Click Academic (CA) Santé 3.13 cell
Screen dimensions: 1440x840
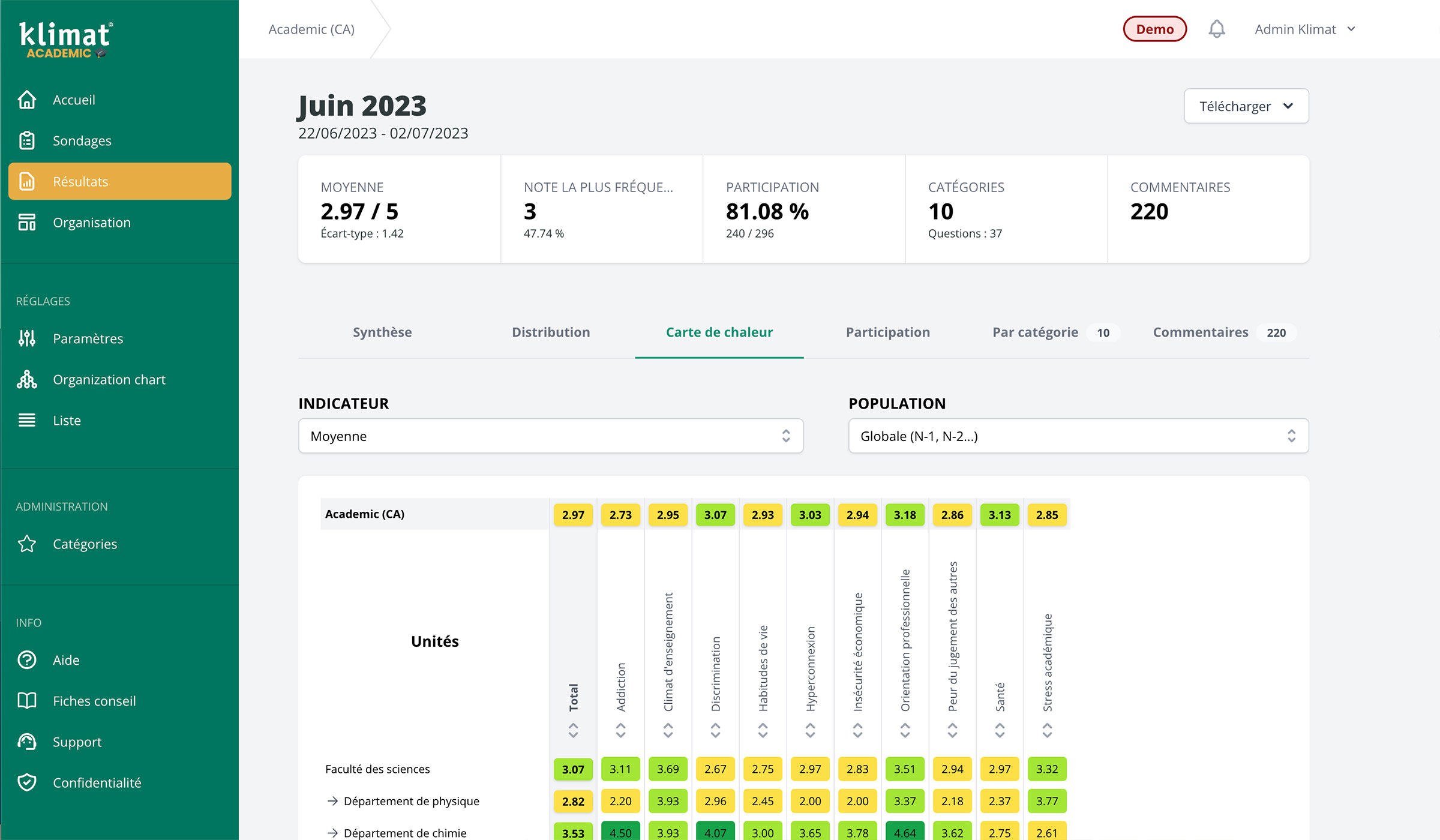click(1000, 515)
